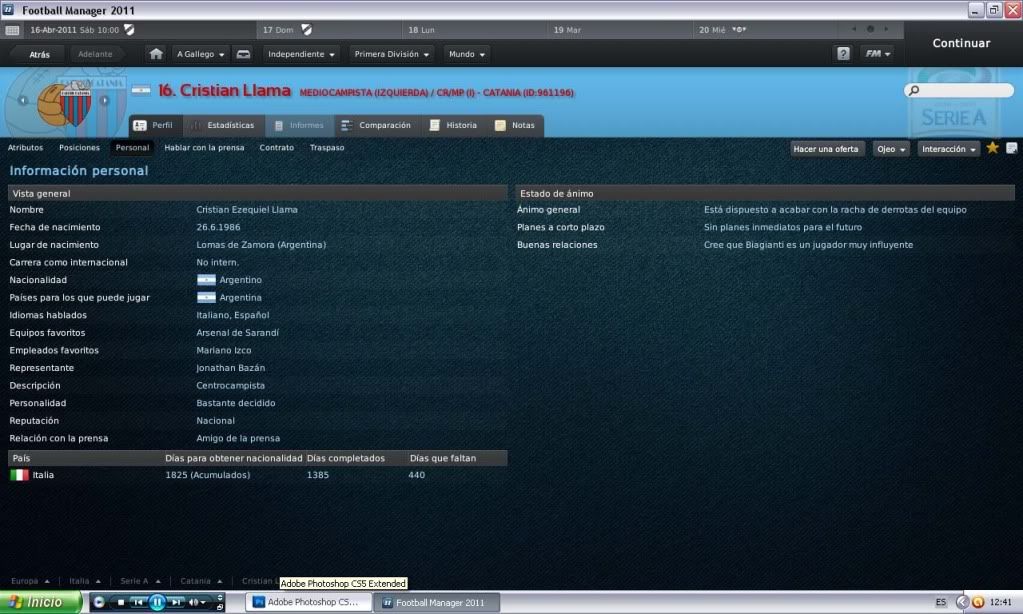1023x614 pixels.
Task: Open the Posiciones sub-tab
Action: [x=80, y=147]
